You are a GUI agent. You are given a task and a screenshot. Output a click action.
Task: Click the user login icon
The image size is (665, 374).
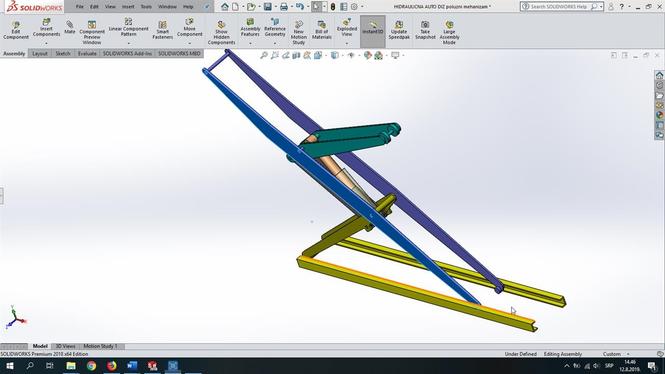611,7
